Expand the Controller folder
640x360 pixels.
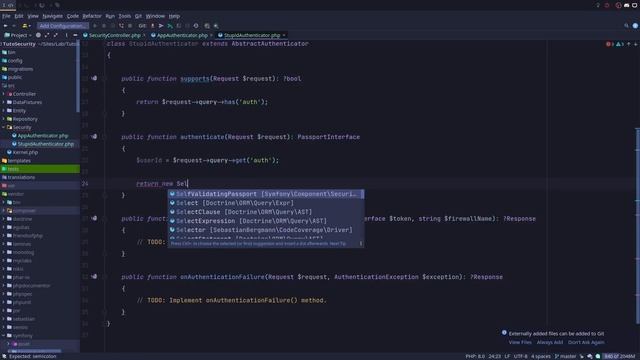pos(4,94)
